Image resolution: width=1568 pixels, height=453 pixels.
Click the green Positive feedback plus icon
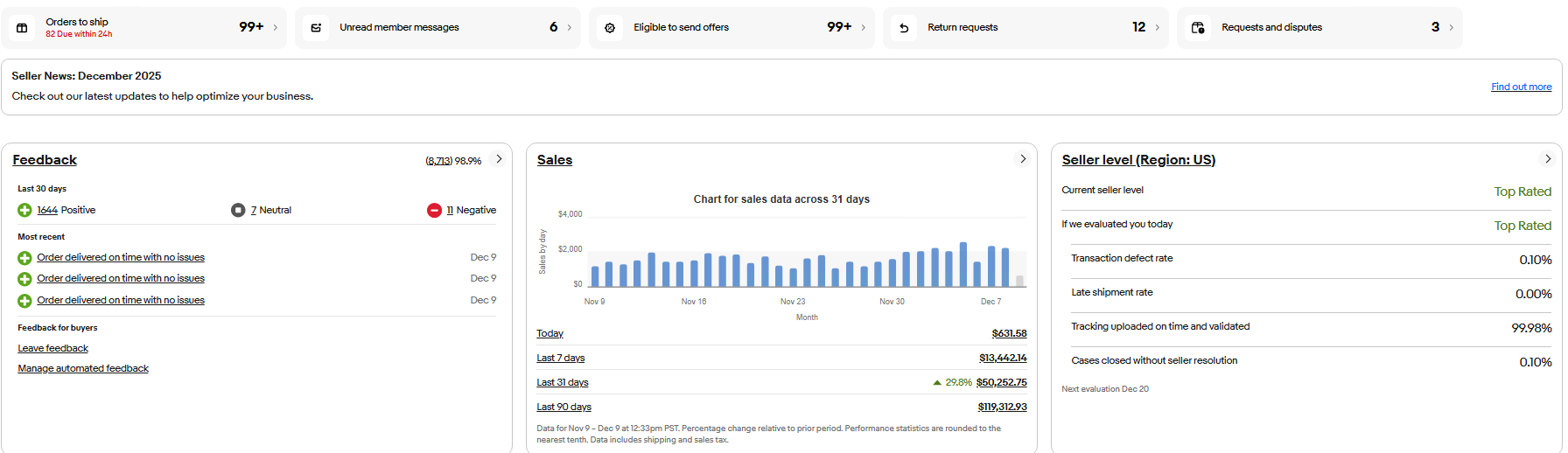point(24,210)
